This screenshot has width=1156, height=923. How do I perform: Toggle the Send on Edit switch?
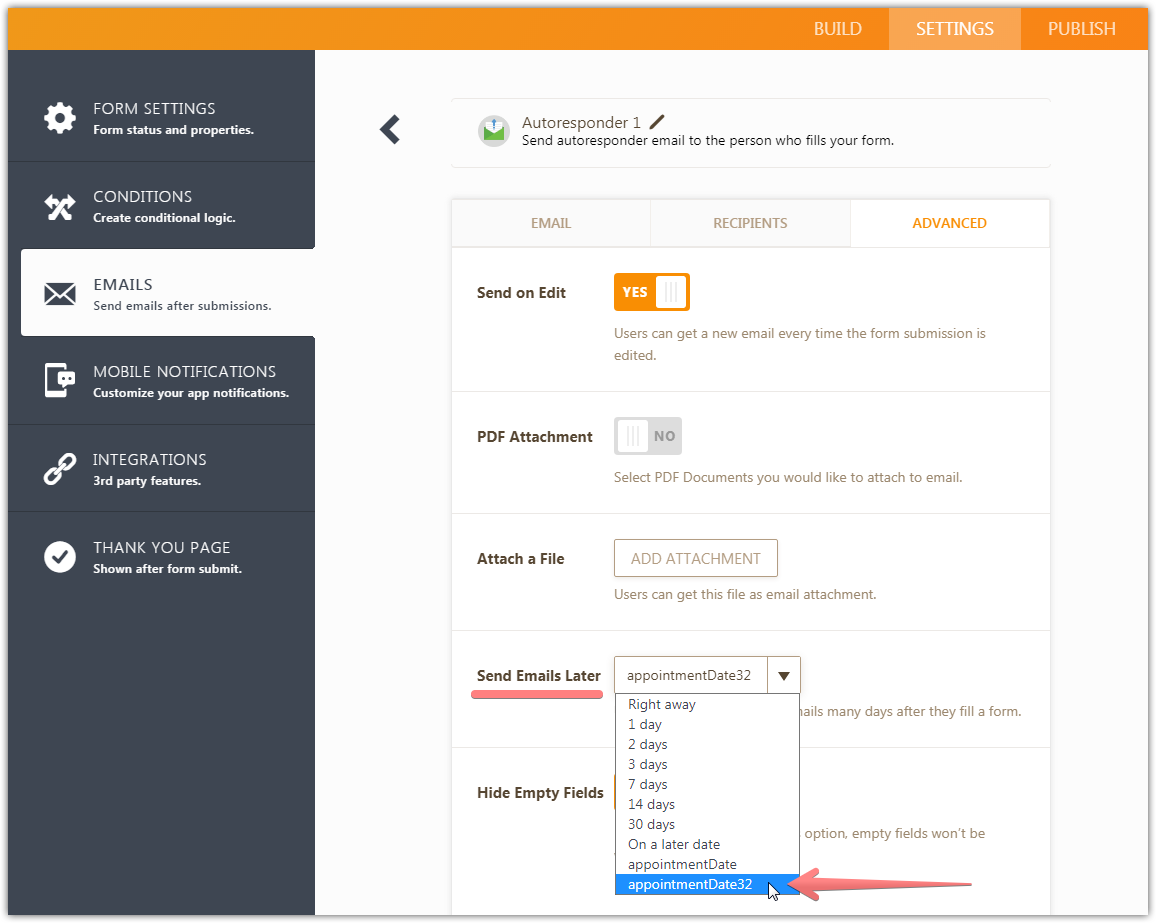pos(651,293)
